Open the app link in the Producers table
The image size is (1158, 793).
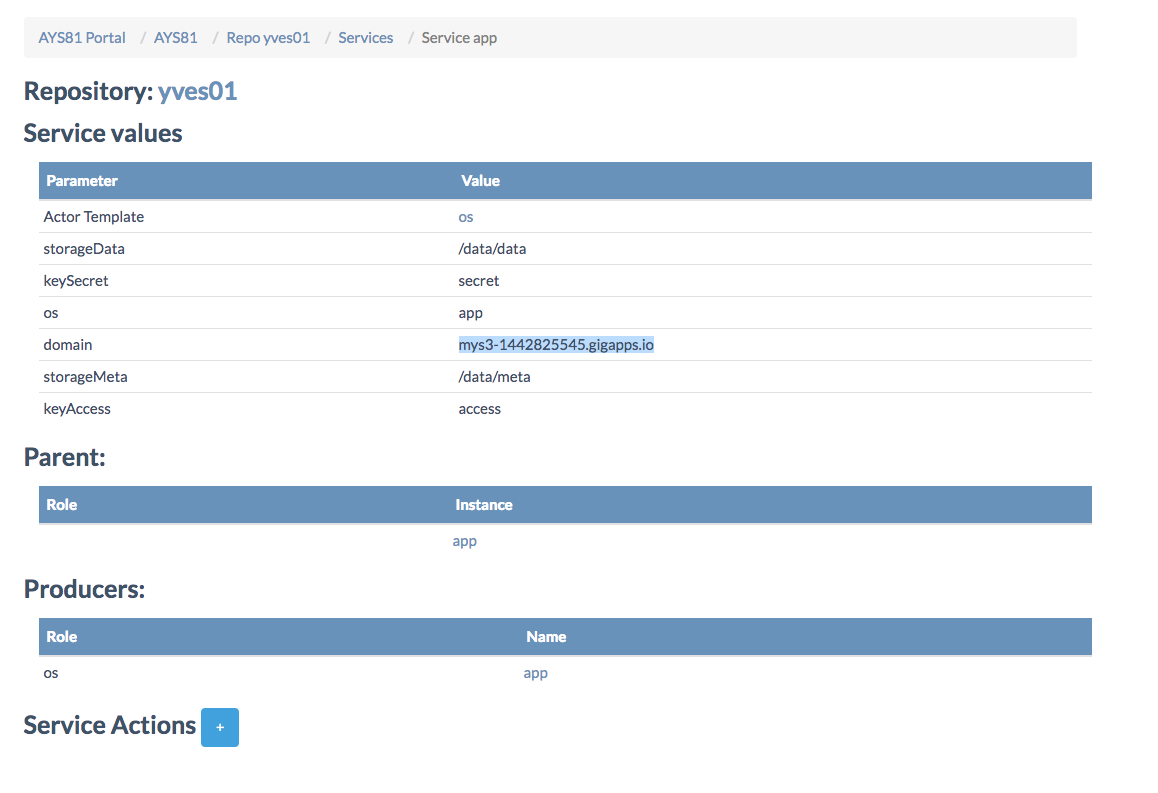click(536, 673)
